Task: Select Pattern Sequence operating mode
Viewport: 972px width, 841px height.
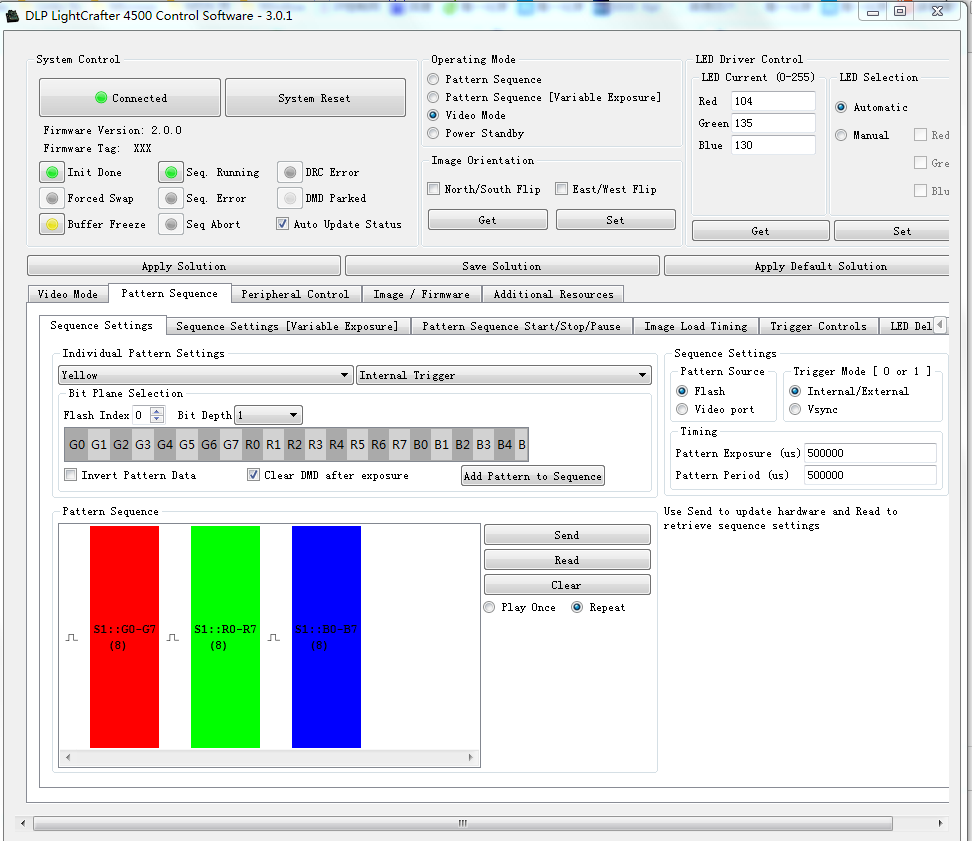Action: point(433,80)
